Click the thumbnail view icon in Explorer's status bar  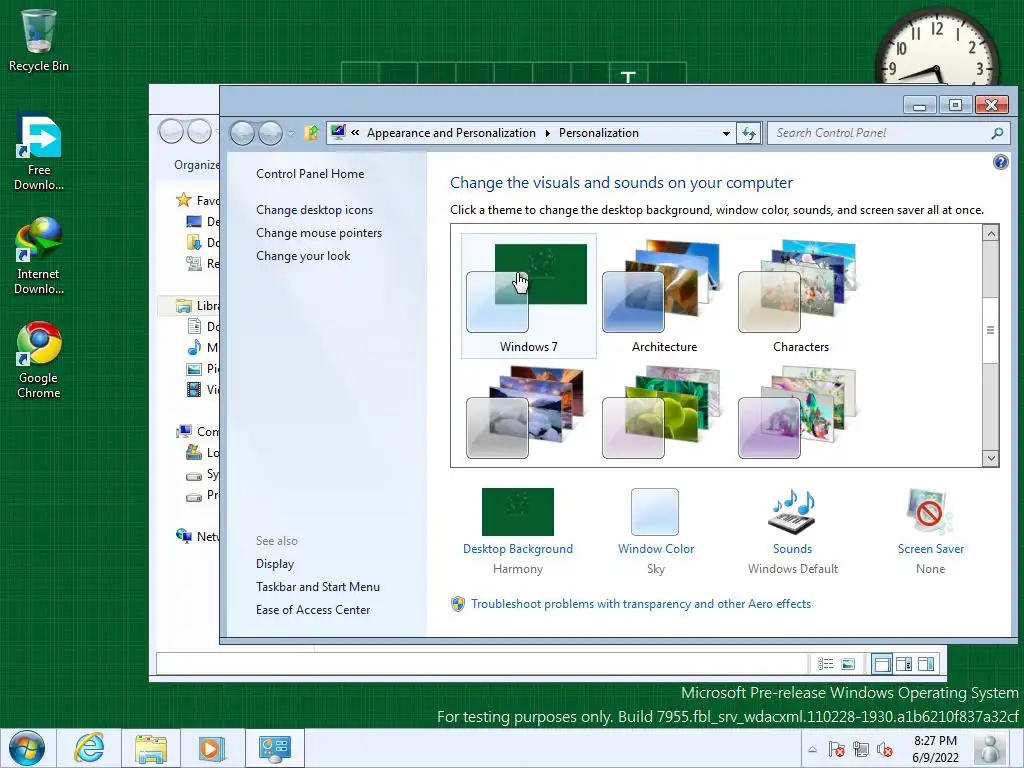(848, 664)
